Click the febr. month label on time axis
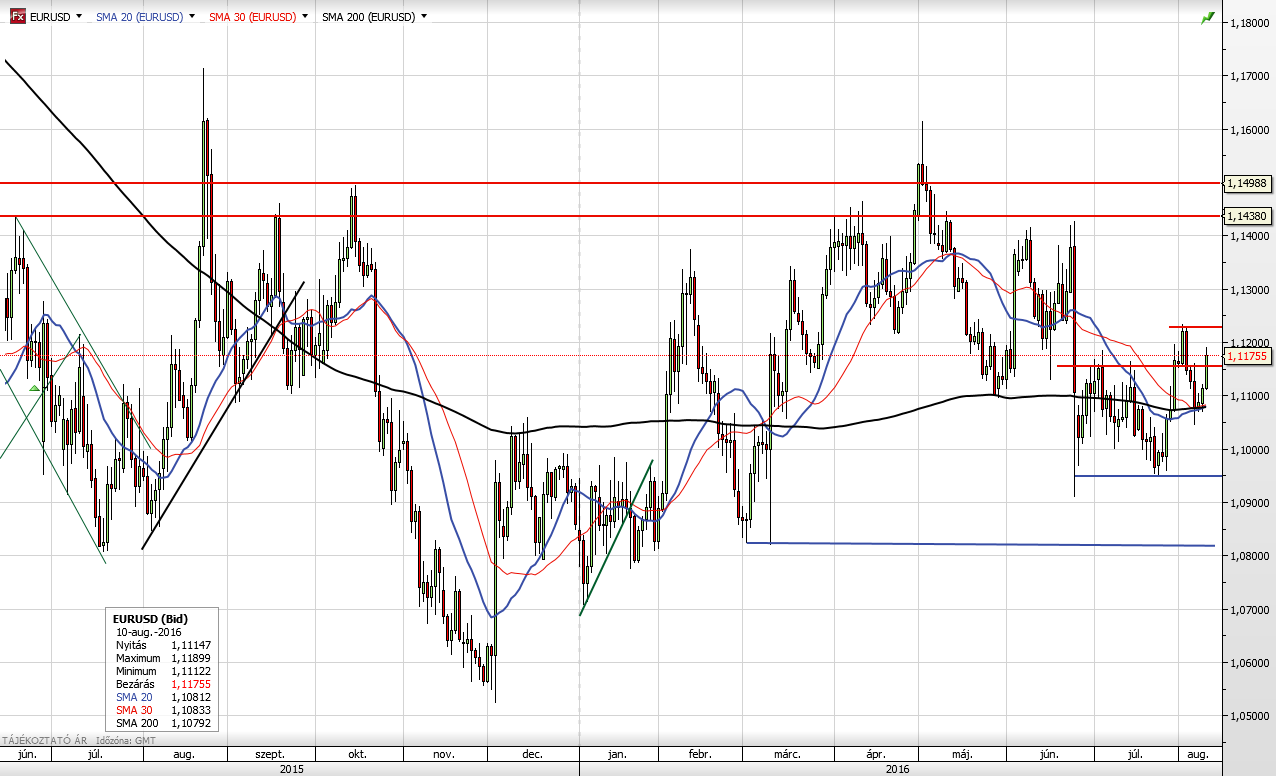Viewport: 1276px width, 776px height. [702, 754]
